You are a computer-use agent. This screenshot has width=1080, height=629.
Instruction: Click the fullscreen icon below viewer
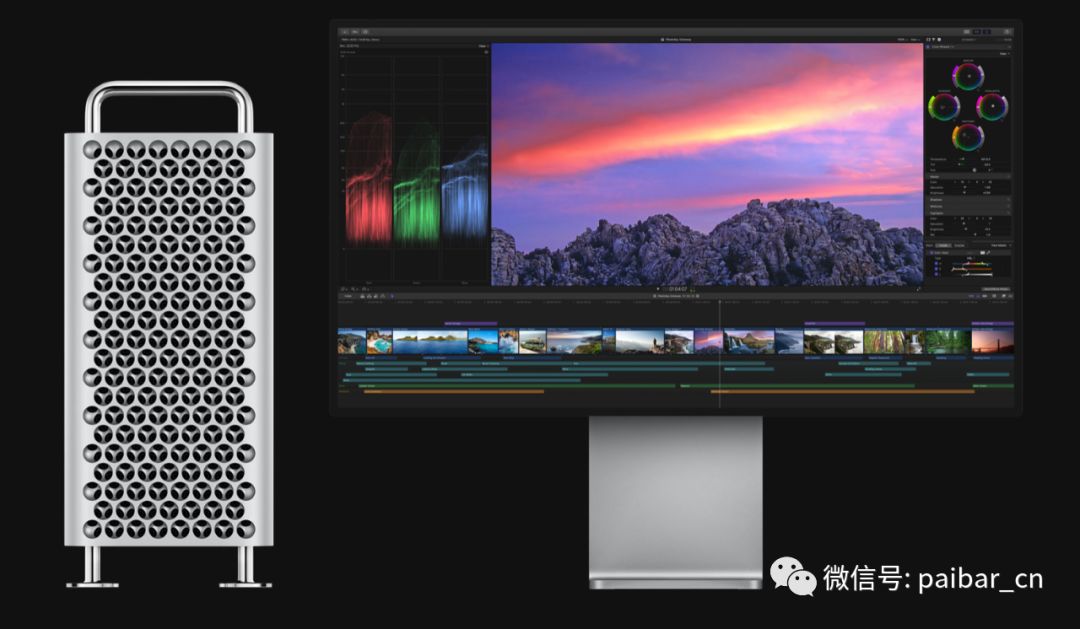(x=918, y=290)
